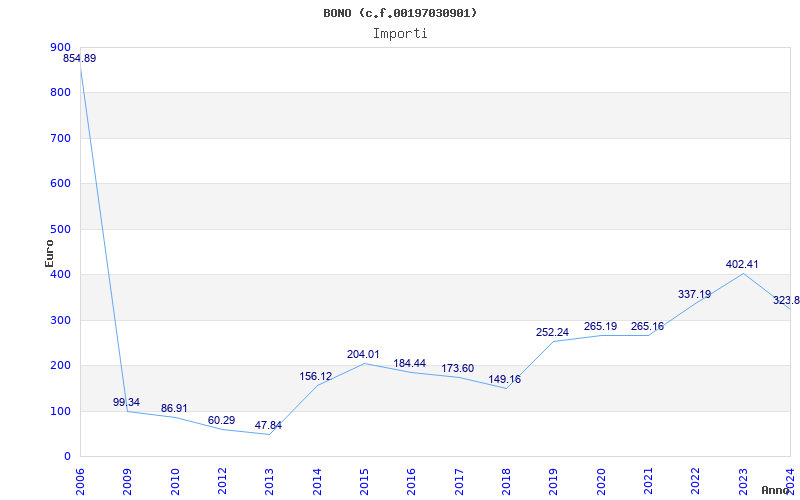Click the 100 y-axis tick label
Viewport: 800px width, 500px height.
coord(61,411)
